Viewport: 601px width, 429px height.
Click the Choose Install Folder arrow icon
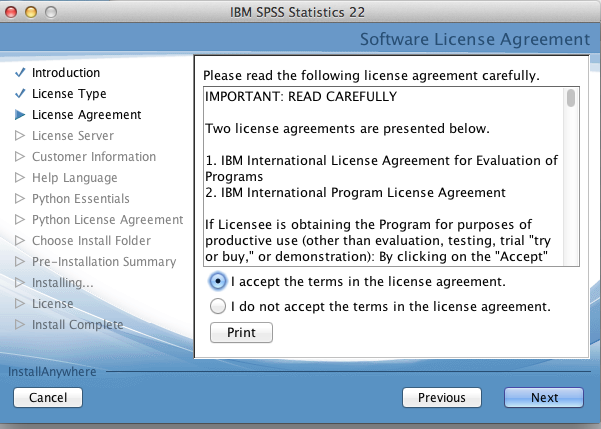click(20, 240)
